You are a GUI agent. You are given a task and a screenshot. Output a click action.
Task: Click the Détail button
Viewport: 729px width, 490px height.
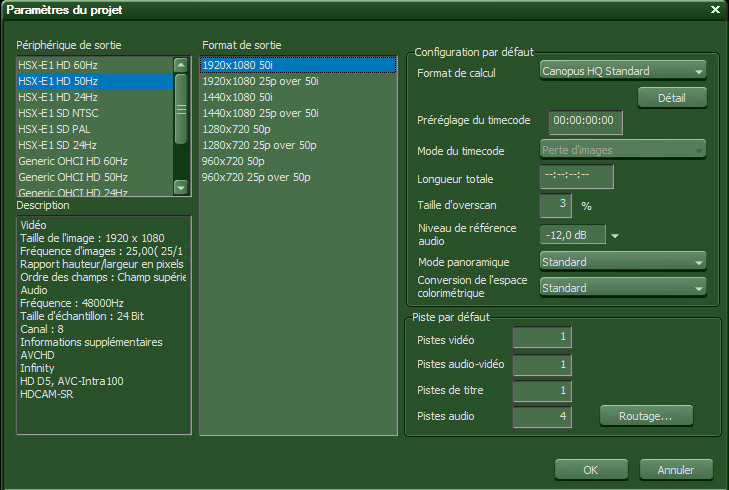672,98
